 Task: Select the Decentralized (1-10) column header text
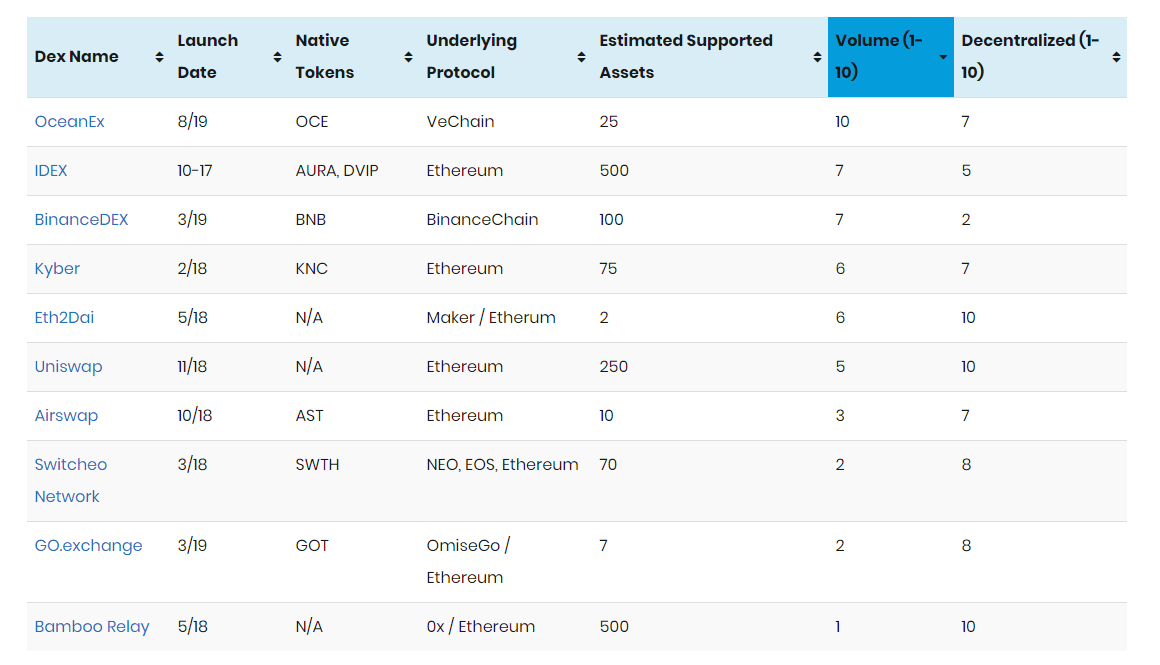click(x=1030, y=56)
